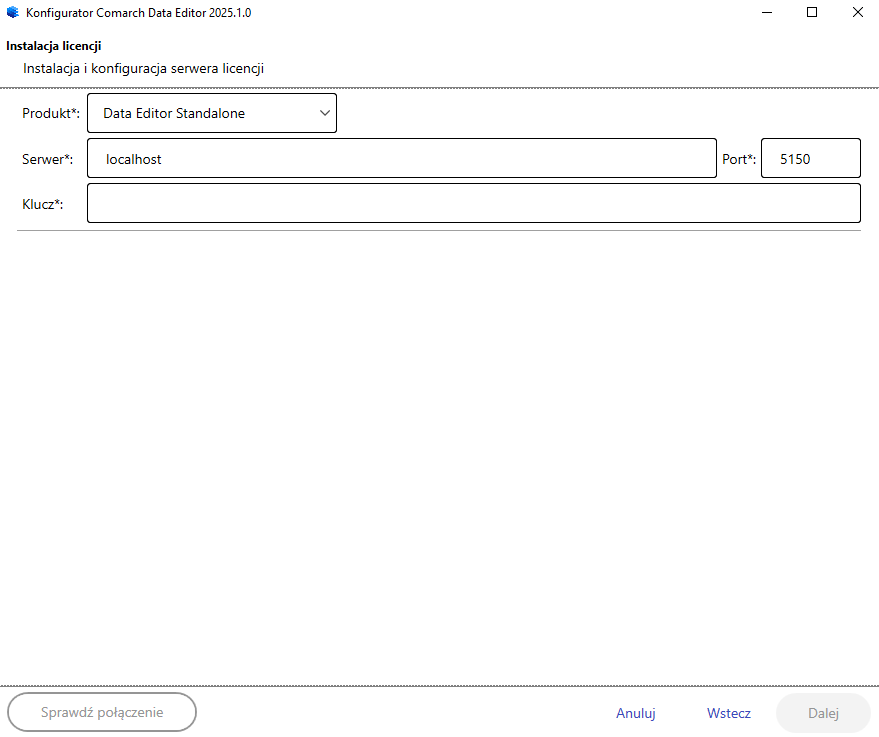Focus the empty Klucz input field
879x737 pixels.
pos(474,203)
